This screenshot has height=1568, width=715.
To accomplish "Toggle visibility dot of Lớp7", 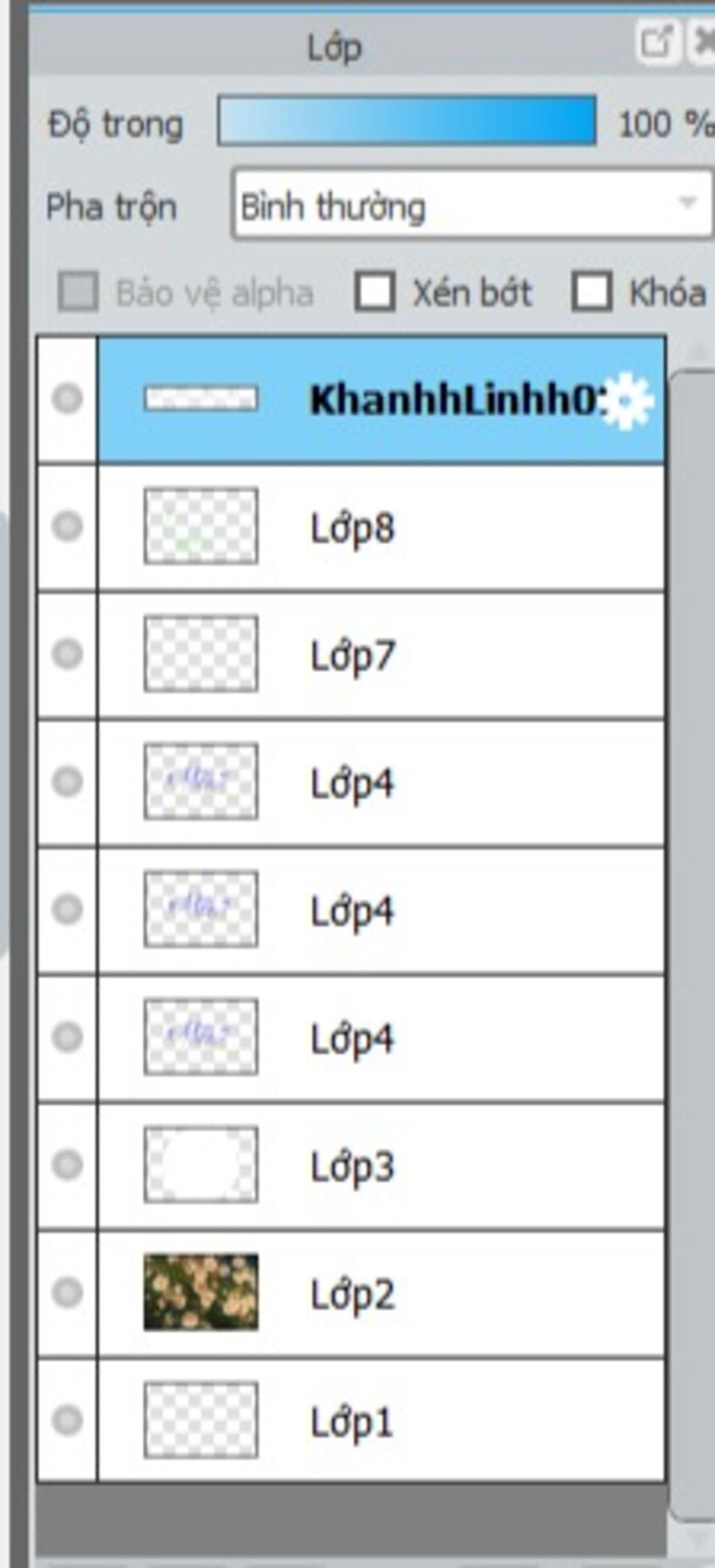I will 68,654.
